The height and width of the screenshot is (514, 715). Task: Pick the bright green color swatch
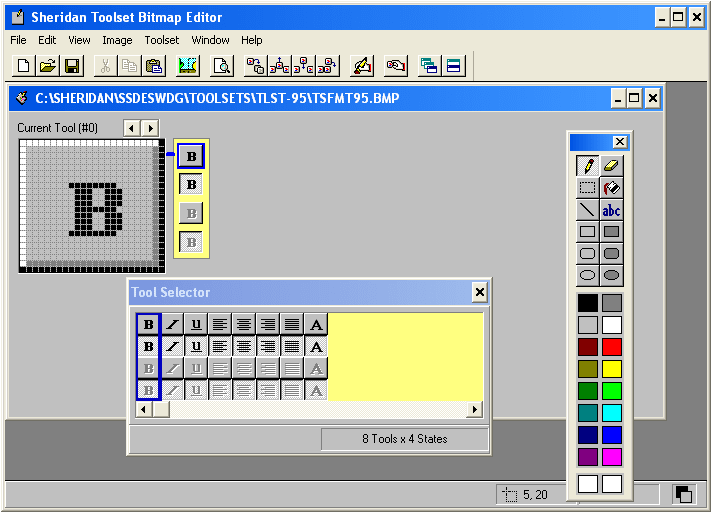click(x=611, y=391)
